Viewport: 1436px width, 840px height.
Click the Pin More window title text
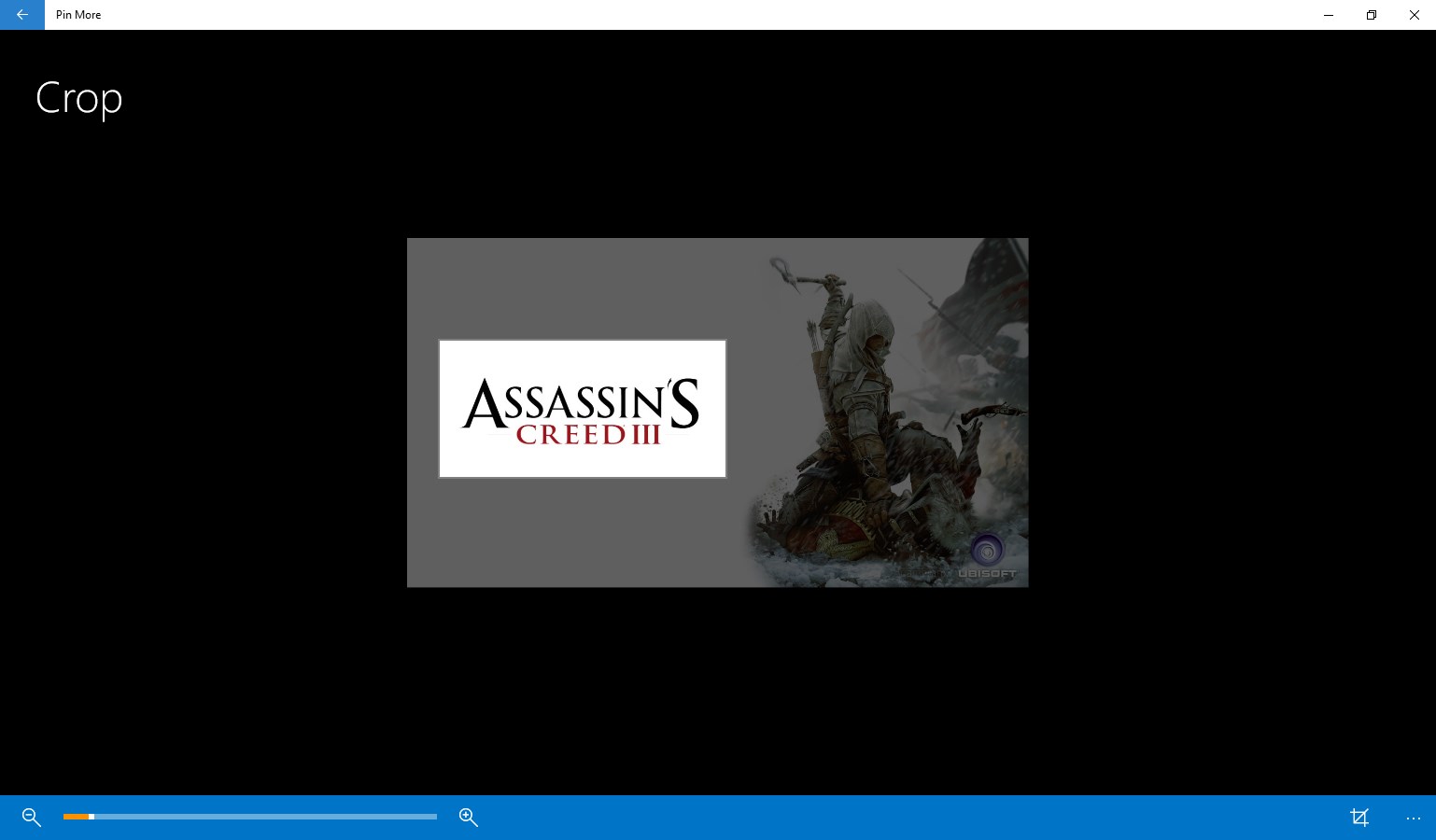tap(78, 15)
